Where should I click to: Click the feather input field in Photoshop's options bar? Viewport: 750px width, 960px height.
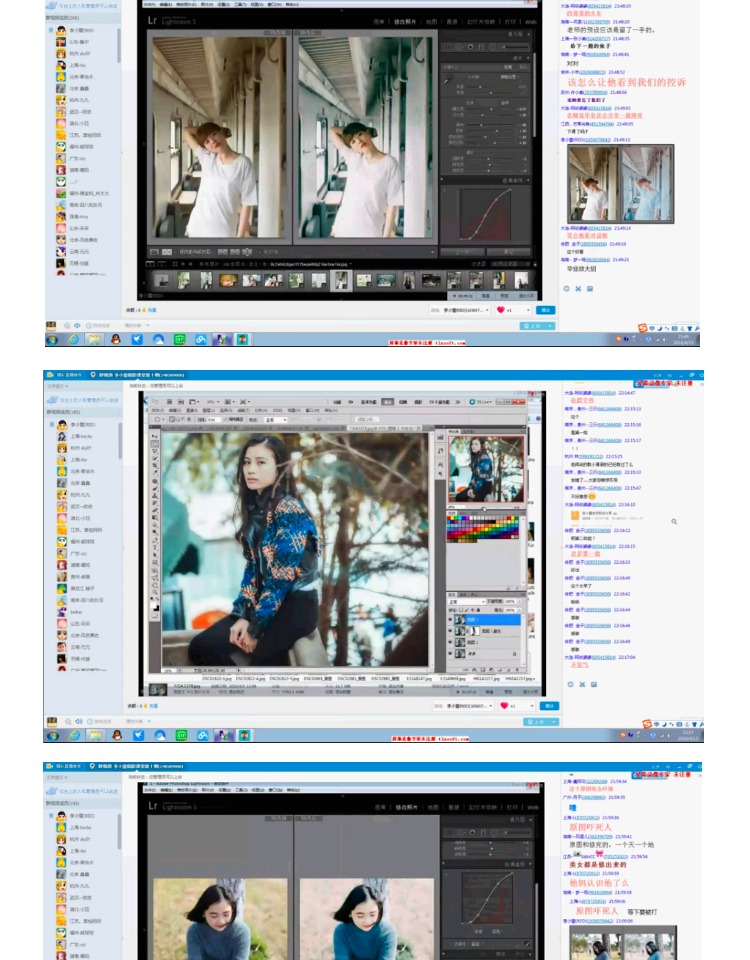[214, 420]
